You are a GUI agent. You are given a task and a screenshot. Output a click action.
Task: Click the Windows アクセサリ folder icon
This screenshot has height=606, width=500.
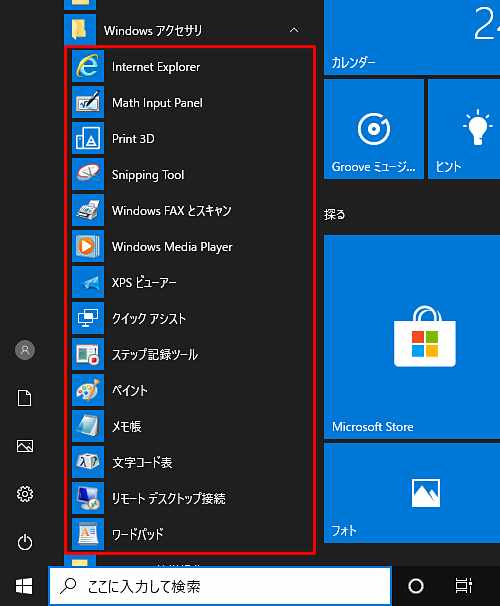click(80, 30)
